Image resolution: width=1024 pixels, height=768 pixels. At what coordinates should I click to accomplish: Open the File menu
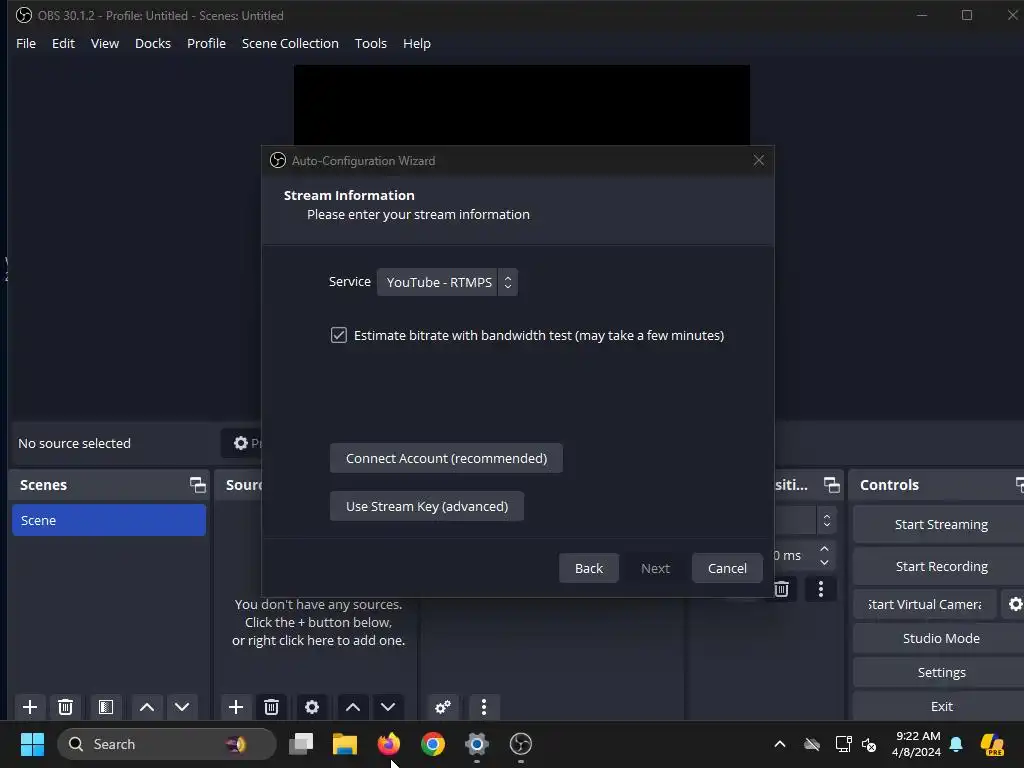(26, 43)
